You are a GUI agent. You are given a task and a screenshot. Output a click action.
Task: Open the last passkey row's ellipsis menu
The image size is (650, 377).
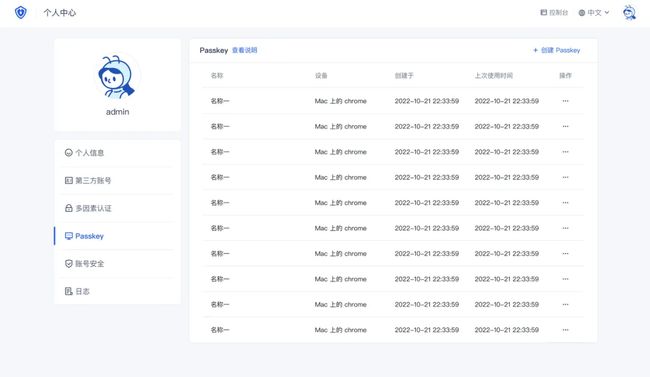pyautogui.click(x=565, y=330)
